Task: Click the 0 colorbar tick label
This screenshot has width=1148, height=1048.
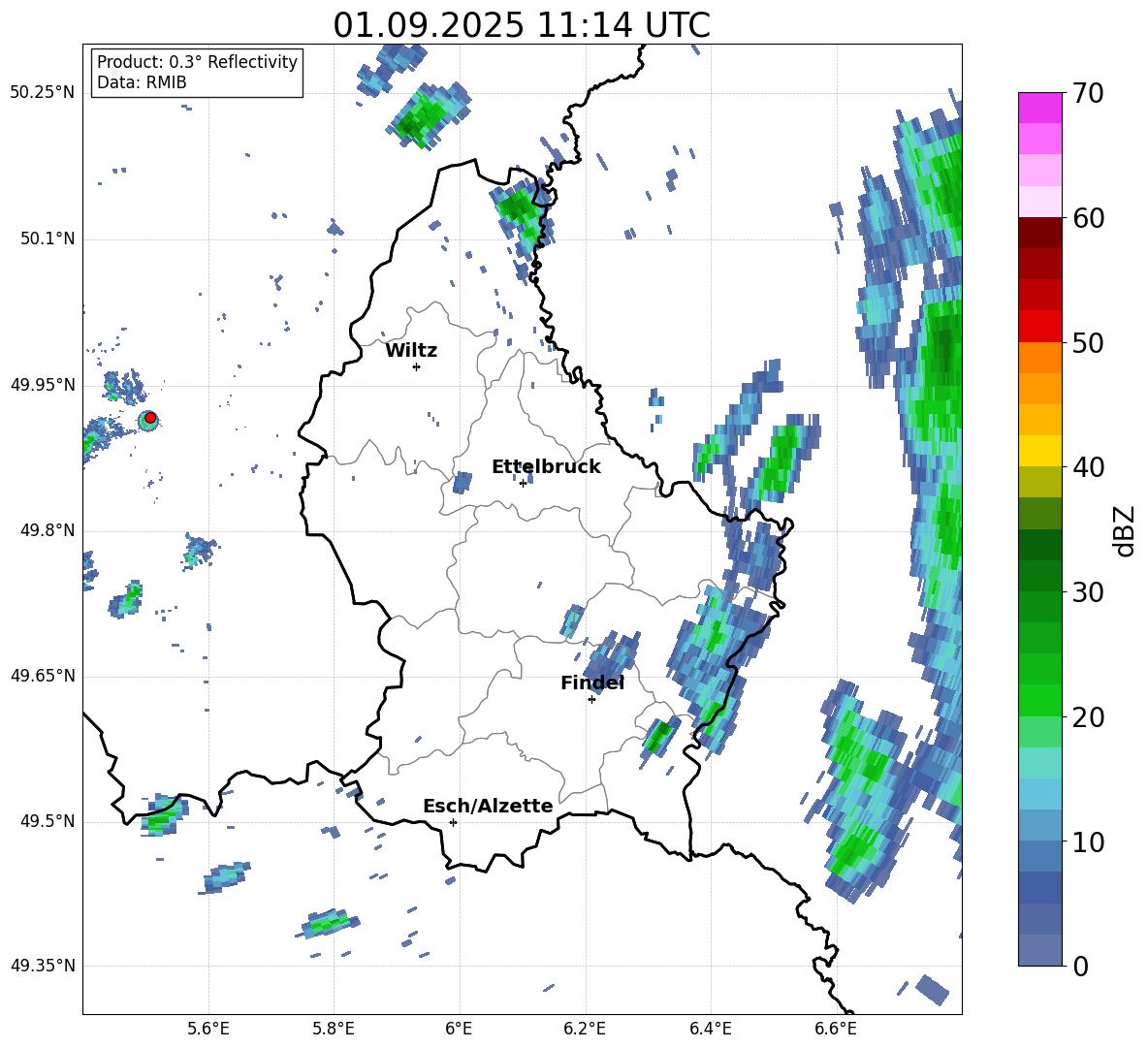Action: [x=1080, y=967]
